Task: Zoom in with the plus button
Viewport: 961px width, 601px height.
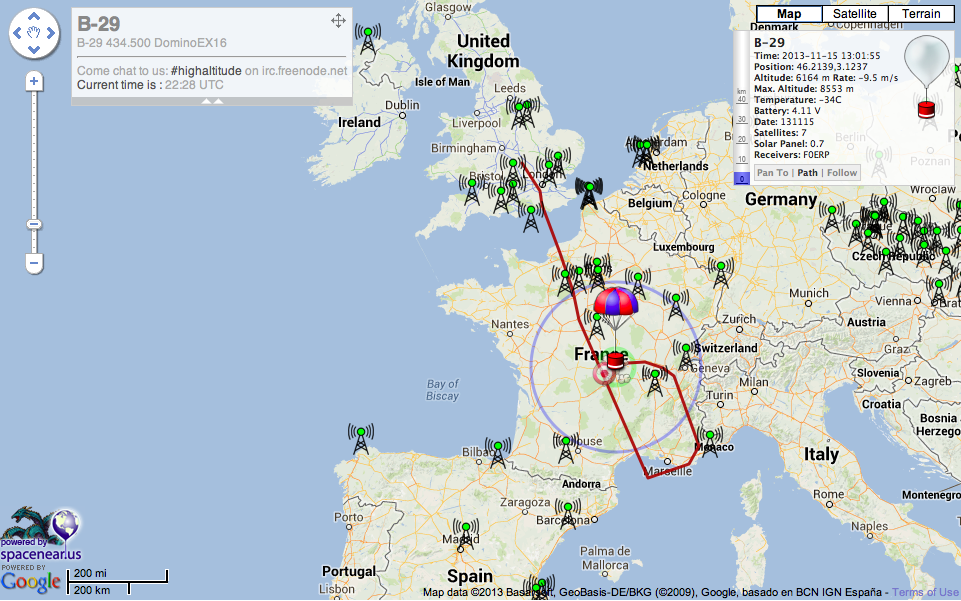Action: (34, 81)
